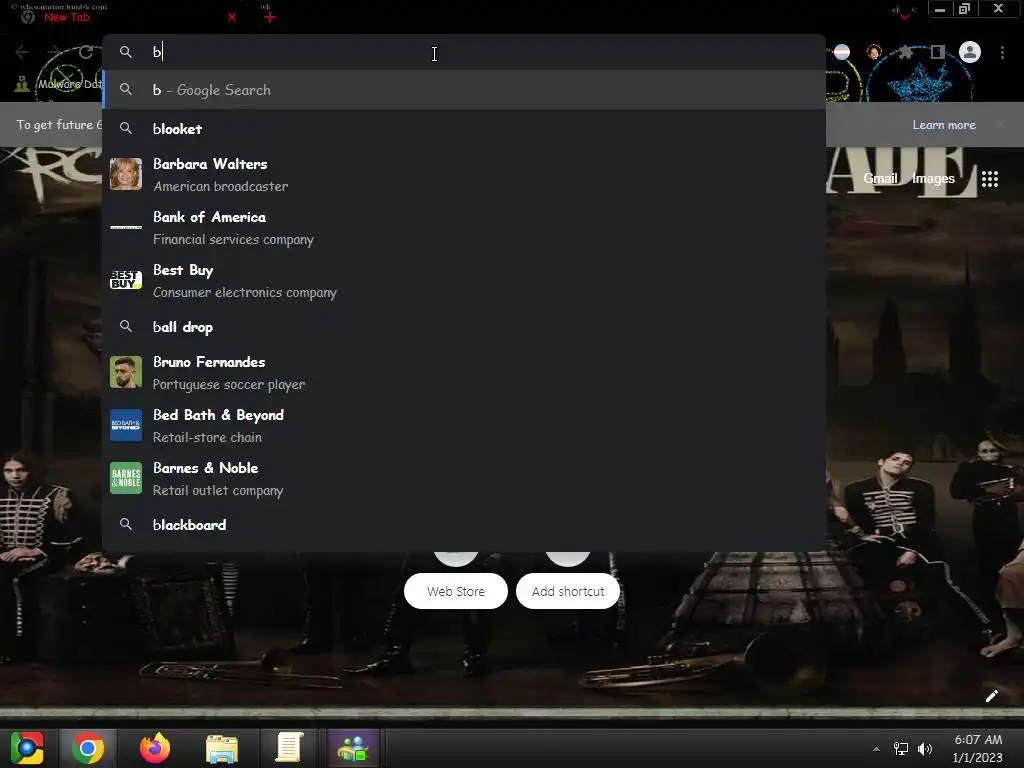
Task: Pick the Best Buy suggestion
Action: point(464,280)
